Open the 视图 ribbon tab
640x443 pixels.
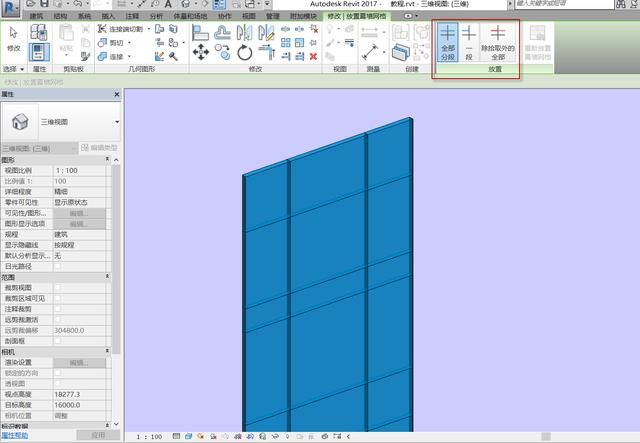(x=249, y=16)
